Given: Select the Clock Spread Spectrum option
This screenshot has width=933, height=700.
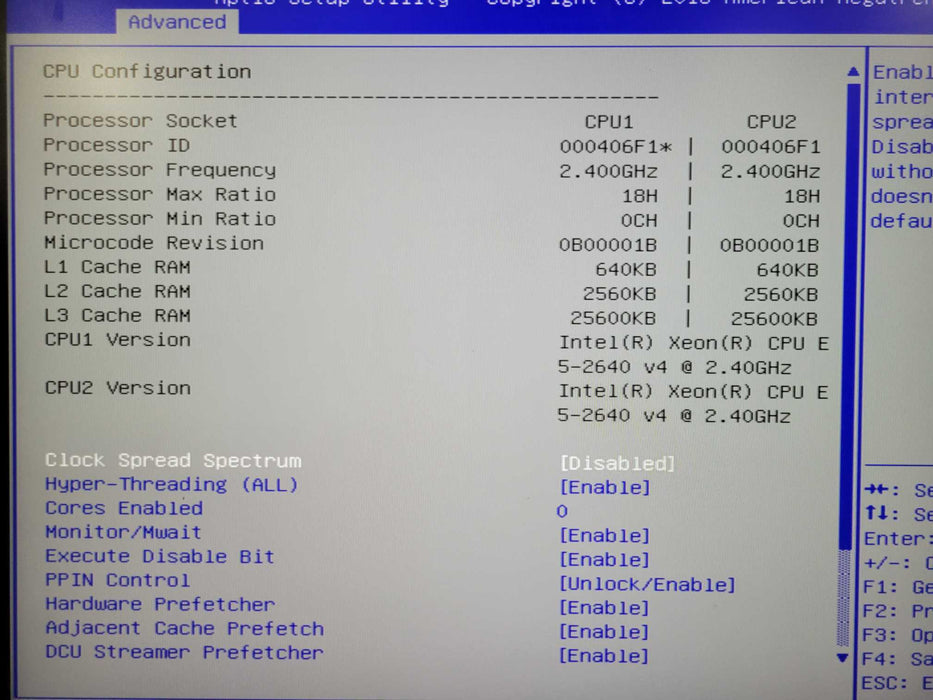Looking at the screenshot, I should (173, 461).
